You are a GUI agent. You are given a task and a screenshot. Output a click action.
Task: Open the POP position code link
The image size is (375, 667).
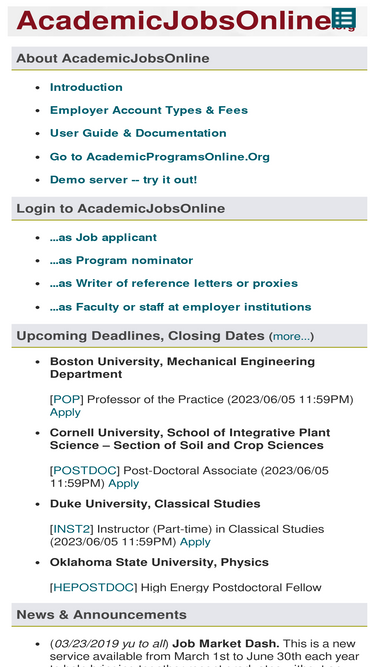[x=67, y=399]
